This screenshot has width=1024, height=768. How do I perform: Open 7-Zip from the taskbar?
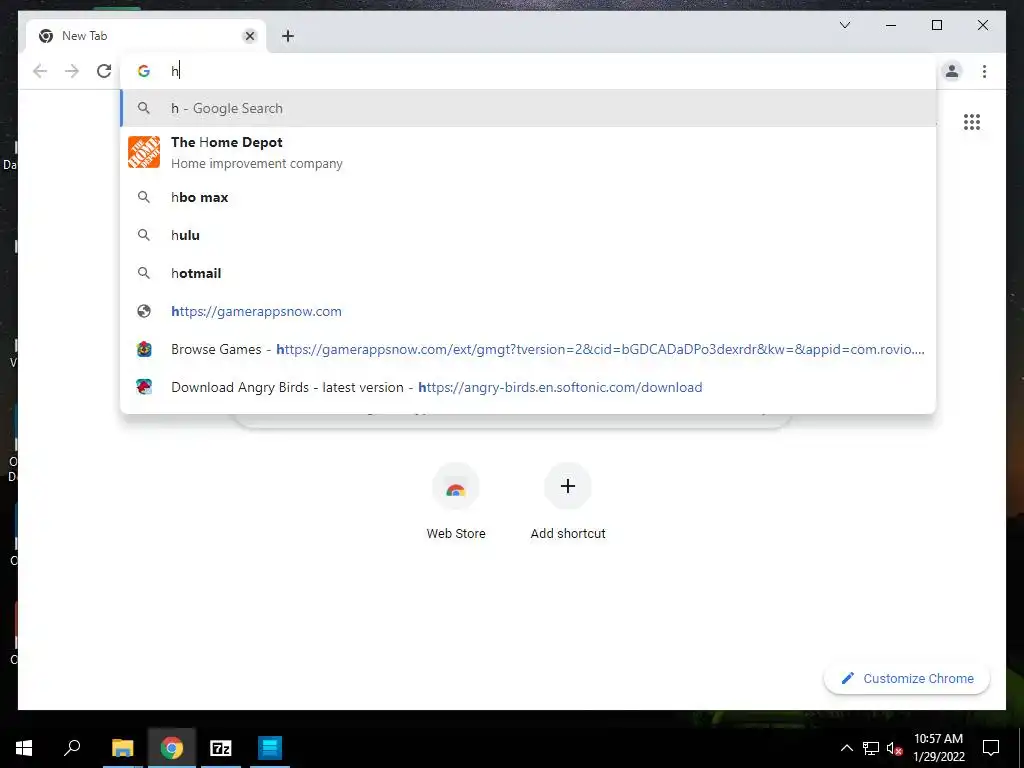point(221,748)
